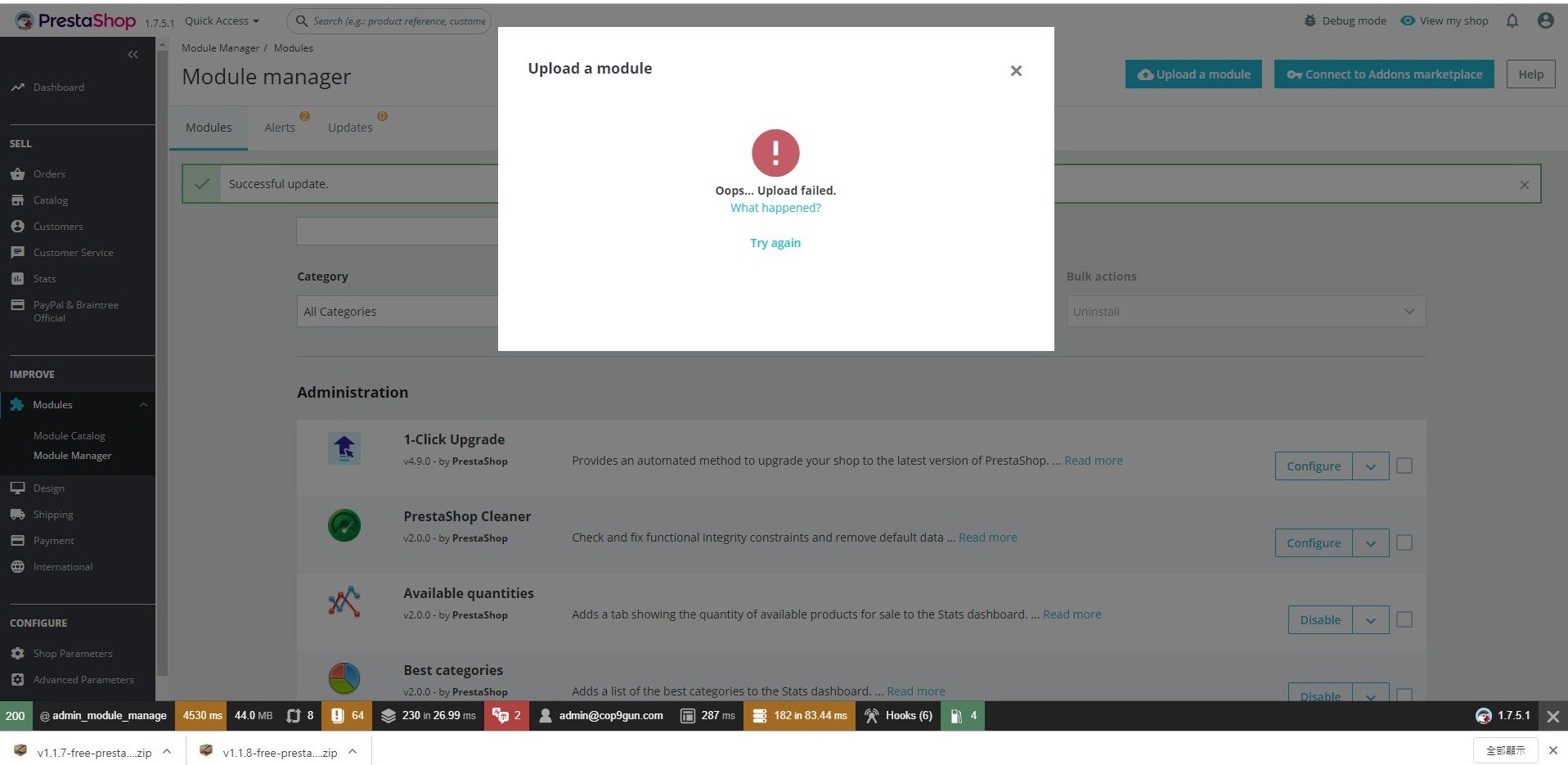
Task: Click the module search field
Action: click(x=398, y=232)
